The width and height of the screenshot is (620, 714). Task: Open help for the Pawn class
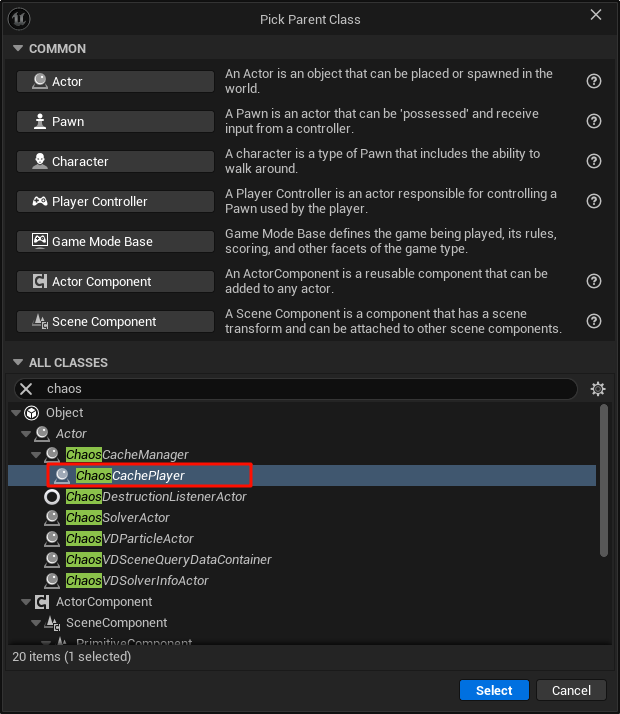(x=594, y=121)
